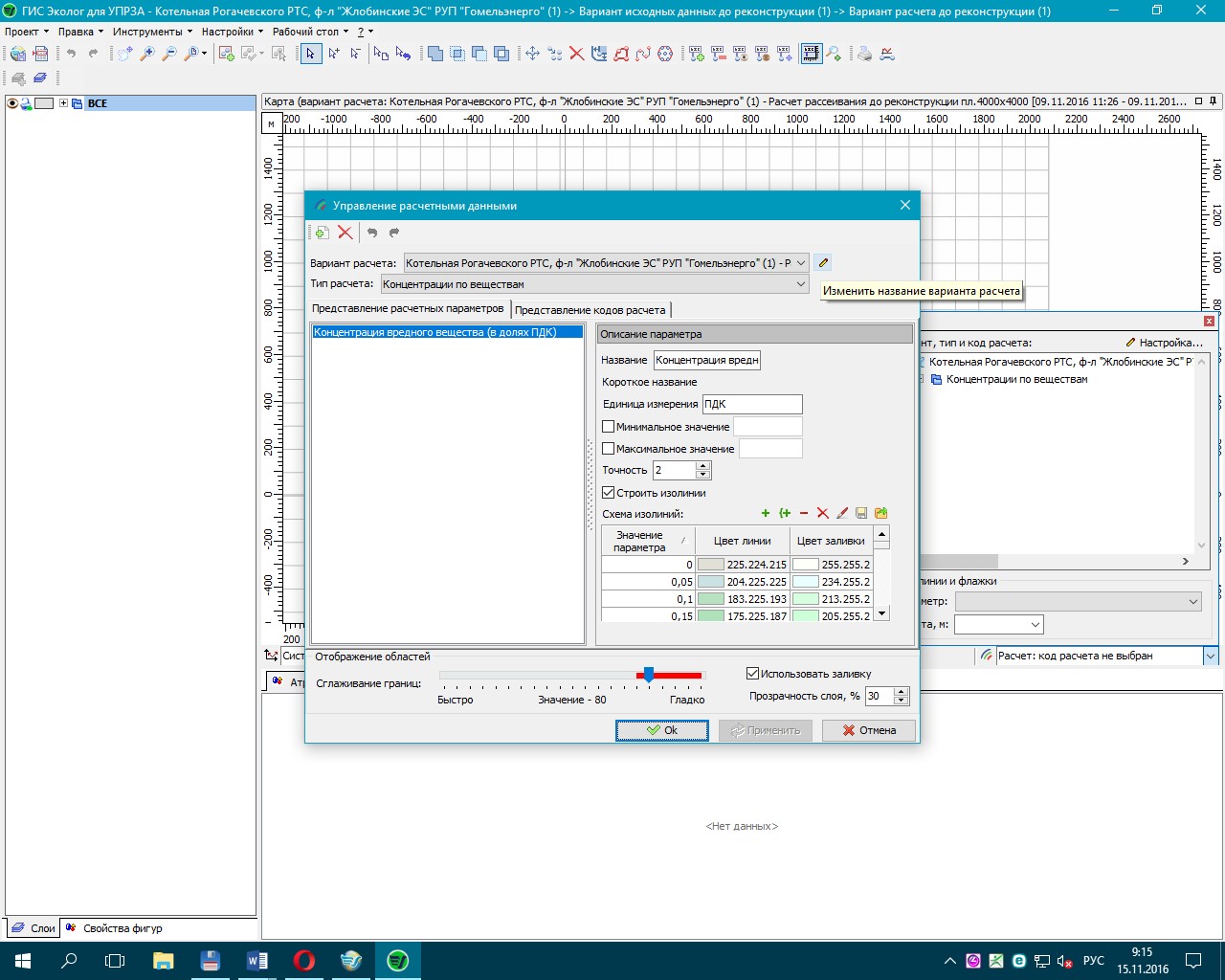Viewport: 1225px width, 980px height.
Task: Click the red X delete icon in dialog toolbar
Action: [x=345, y=233]
